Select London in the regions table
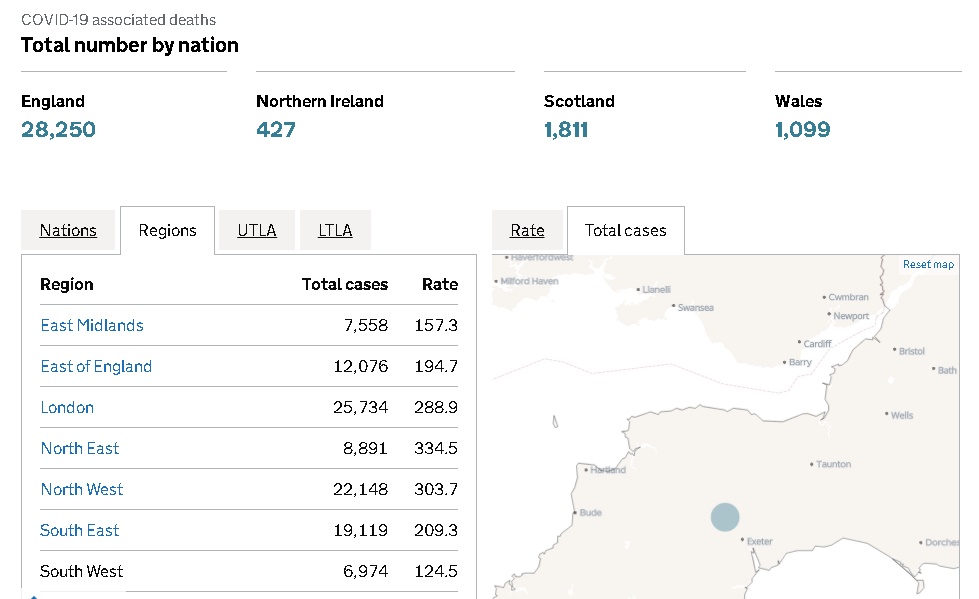This screenshot has height=599, width=979. [67, 407]
